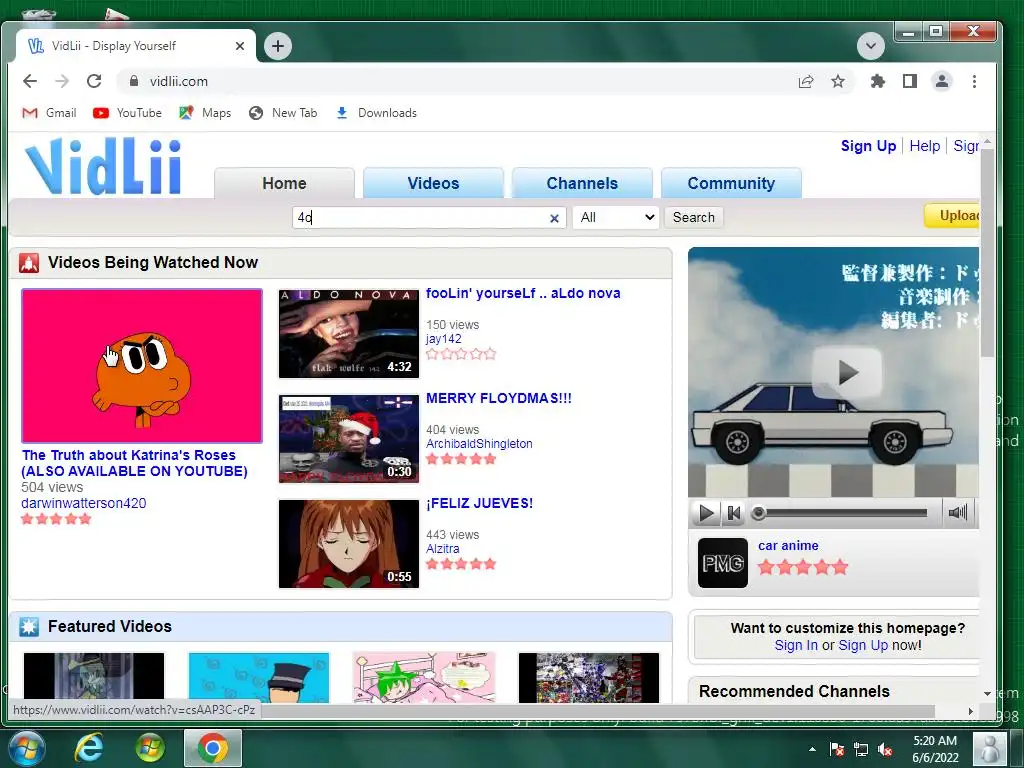
Task: Open the tab search chevron
Action: (871, 46)
